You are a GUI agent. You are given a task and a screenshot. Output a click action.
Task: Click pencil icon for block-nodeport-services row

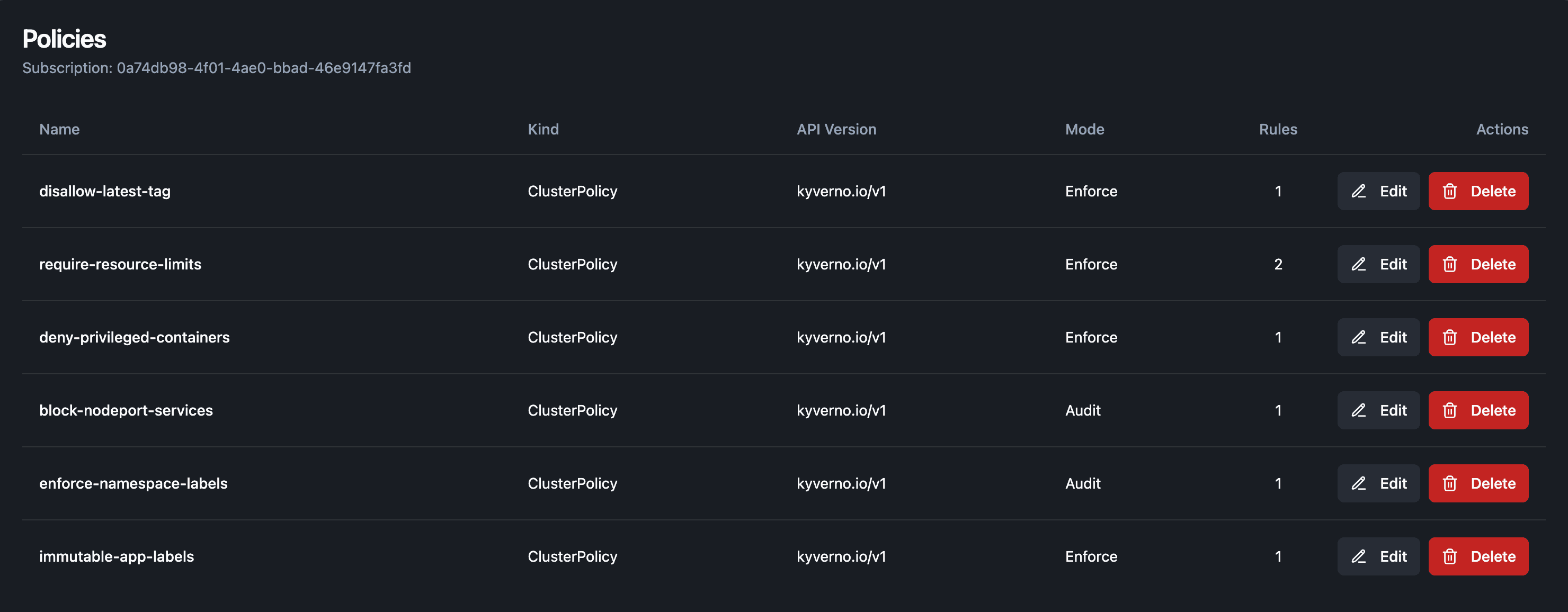[x=1359, y=410]
